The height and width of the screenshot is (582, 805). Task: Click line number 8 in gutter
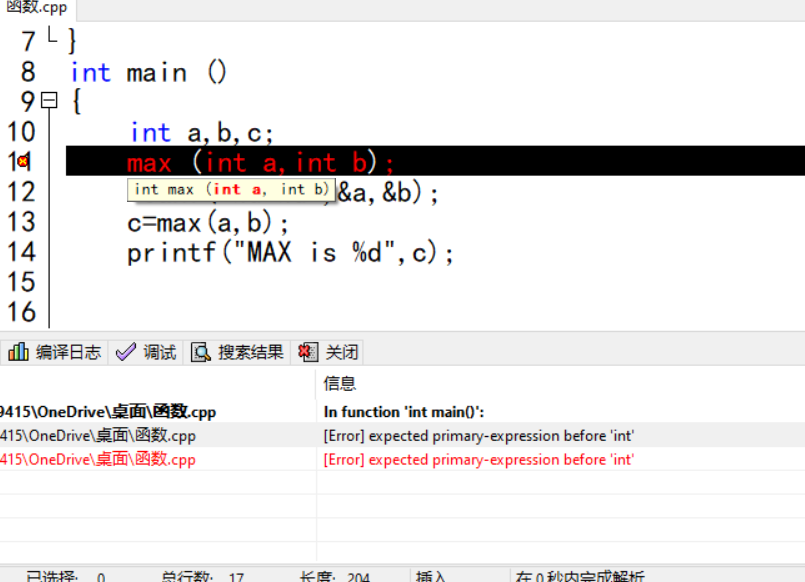point(28,72)
